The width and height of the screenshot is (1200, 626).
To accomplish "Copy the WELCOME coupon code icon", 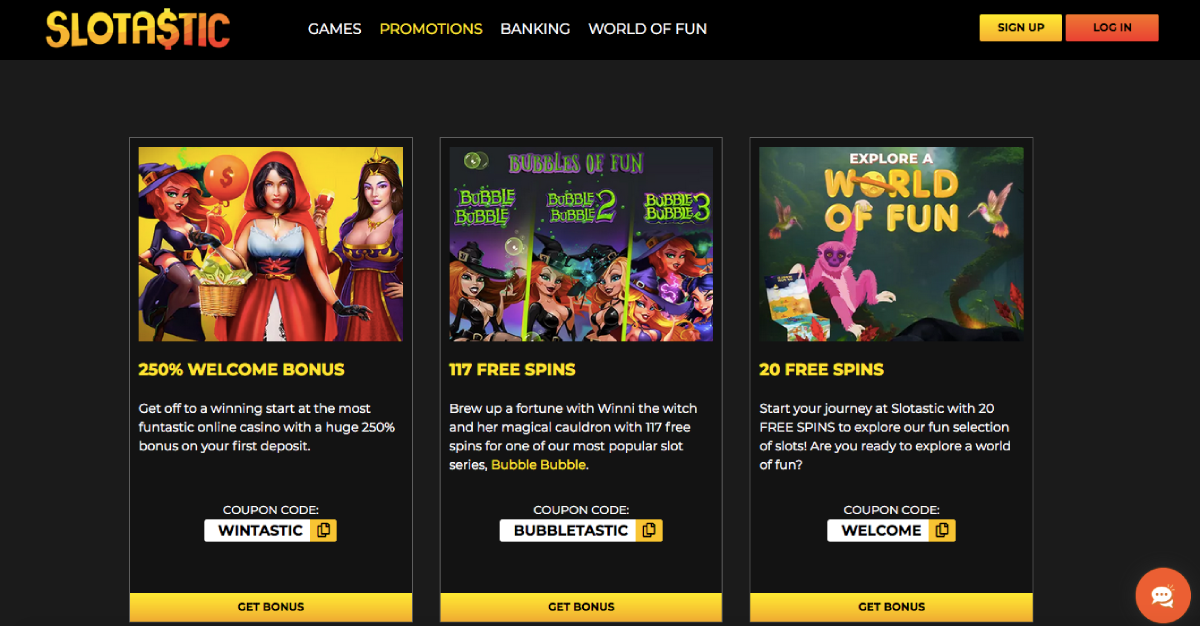I will point(942,530).
